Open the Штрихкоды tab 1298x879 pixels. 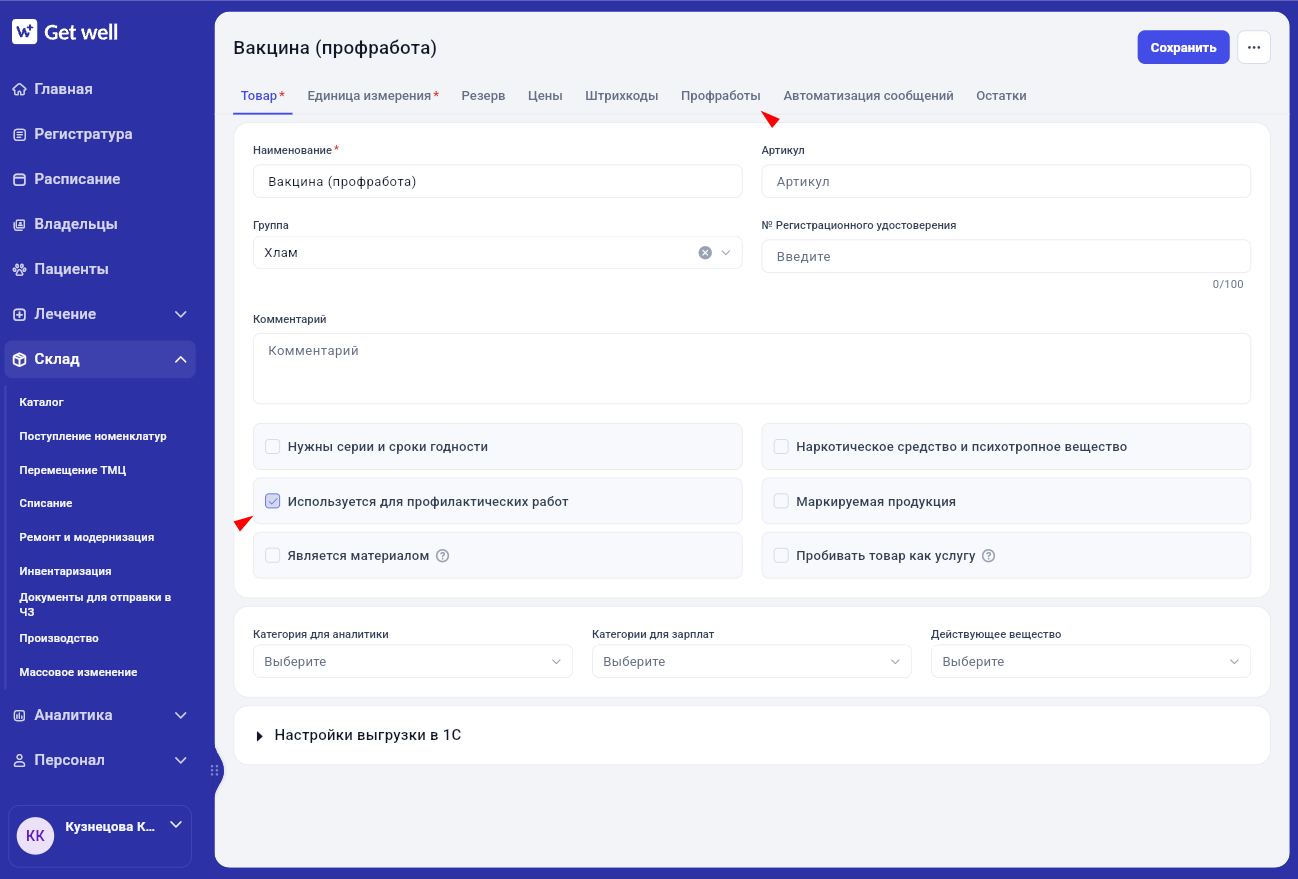[x=622, y=96]
